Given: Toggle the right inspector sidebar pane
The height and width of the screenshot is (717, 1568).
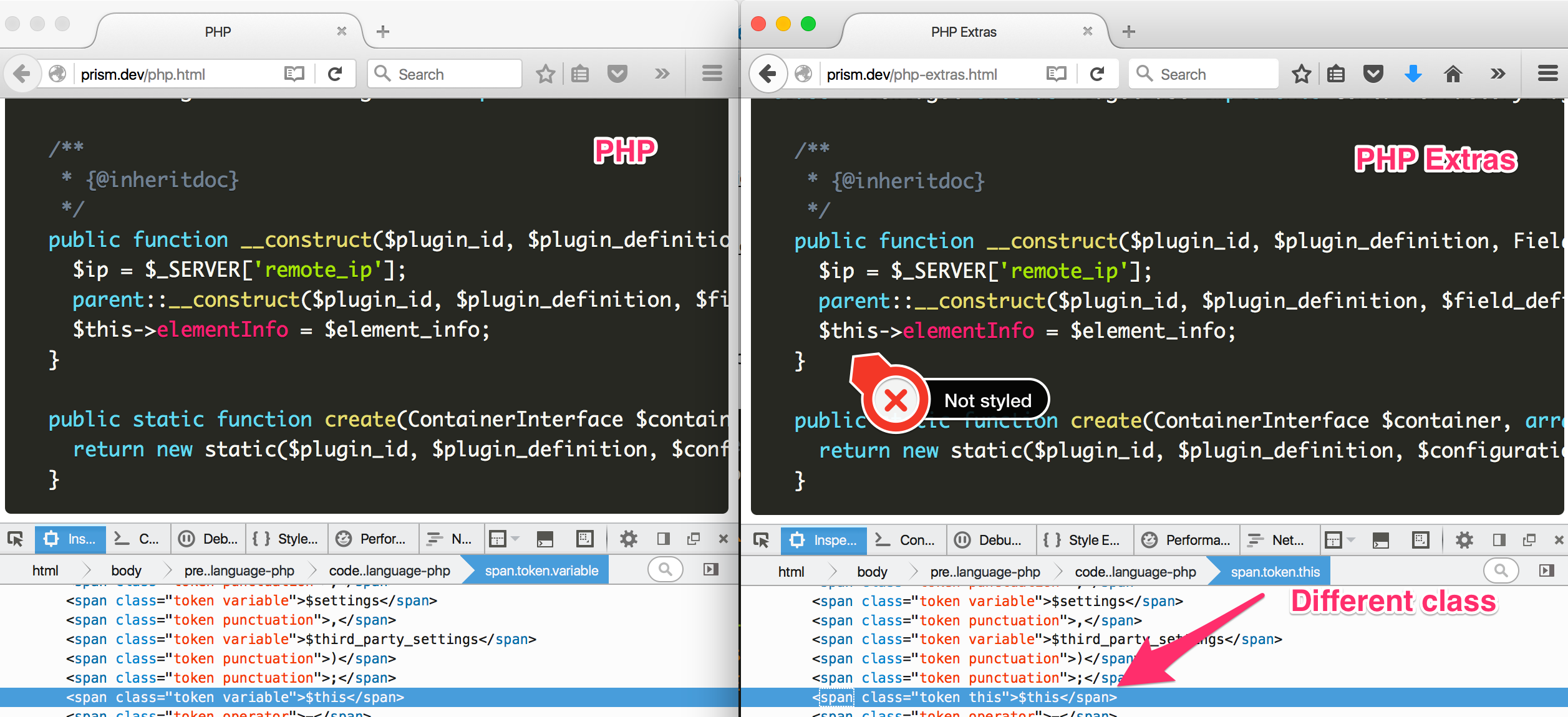Looking at the screenshot, I should 1546,570.
